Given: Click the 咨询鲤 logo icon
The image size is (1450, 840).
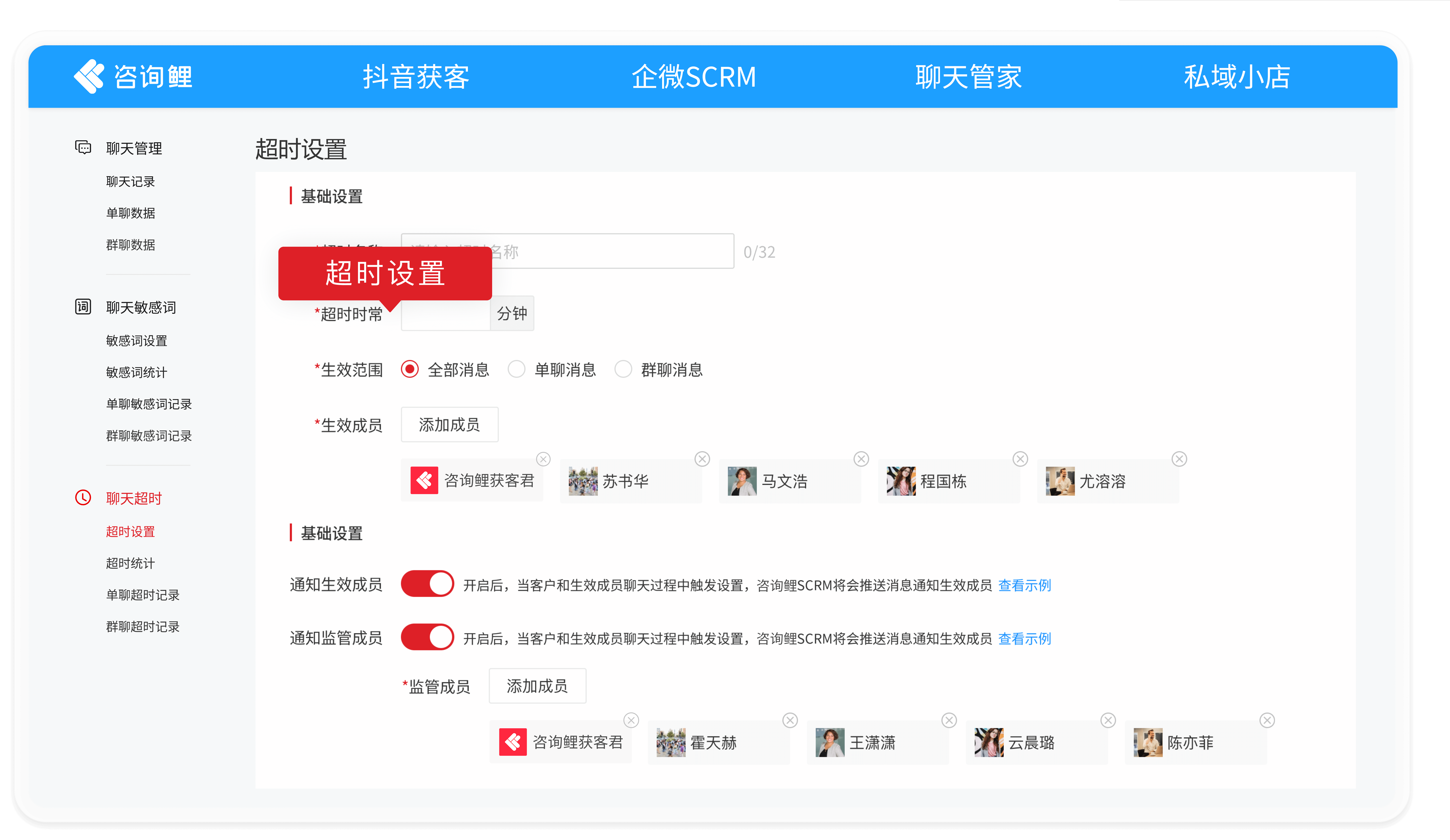Looking at the screenshot, I should (x=89, y=77).
